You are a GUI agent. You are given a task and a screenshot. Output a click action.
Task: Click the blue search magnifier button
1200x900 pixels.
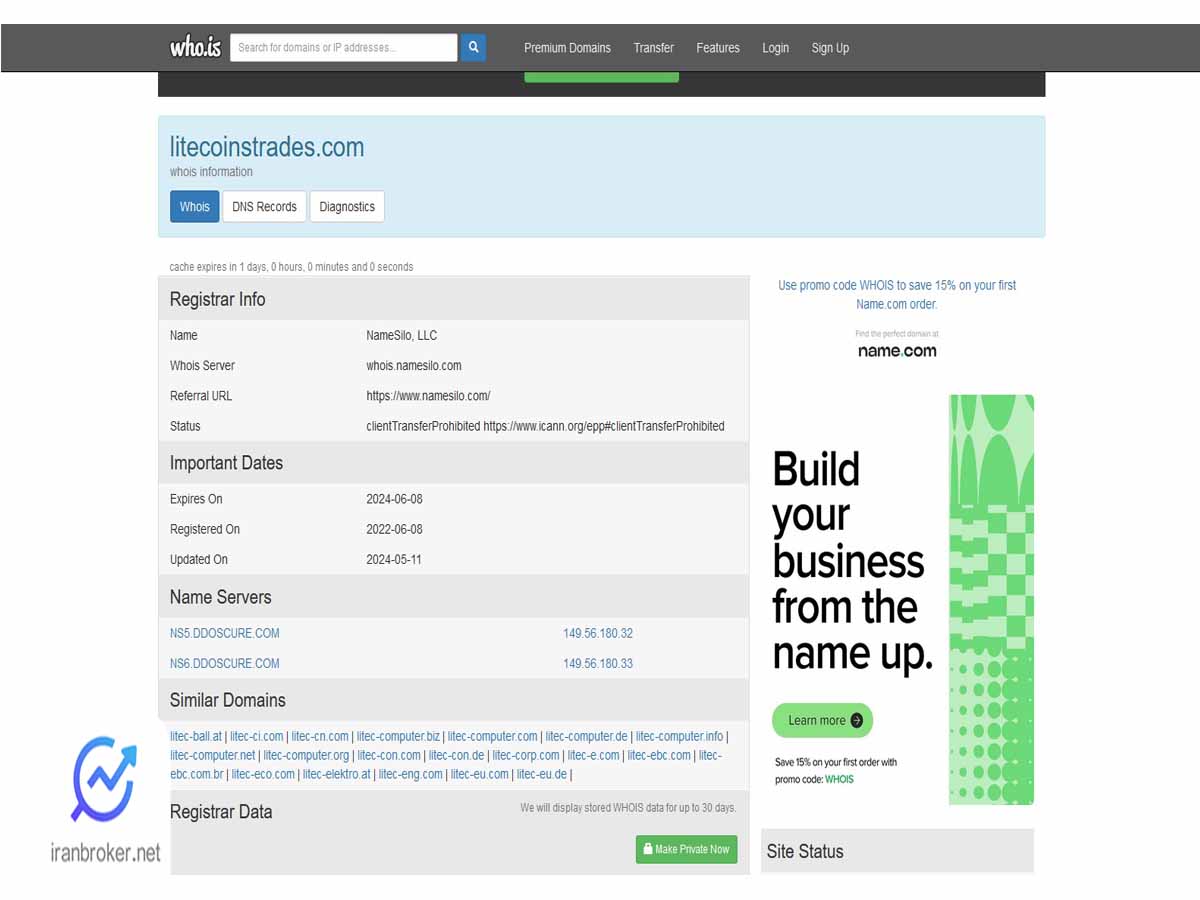pyautogui.click(x=473, y=47)
